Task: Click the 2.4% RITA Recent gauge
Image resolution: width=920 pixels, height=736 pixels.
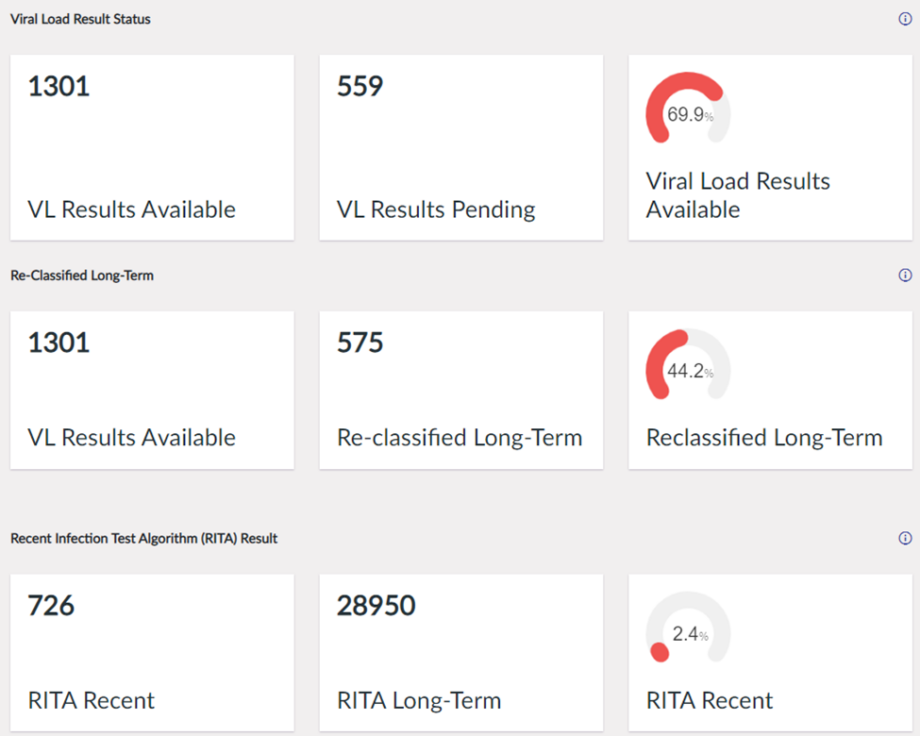Action: pyautogui.click(x=688, y=632)
